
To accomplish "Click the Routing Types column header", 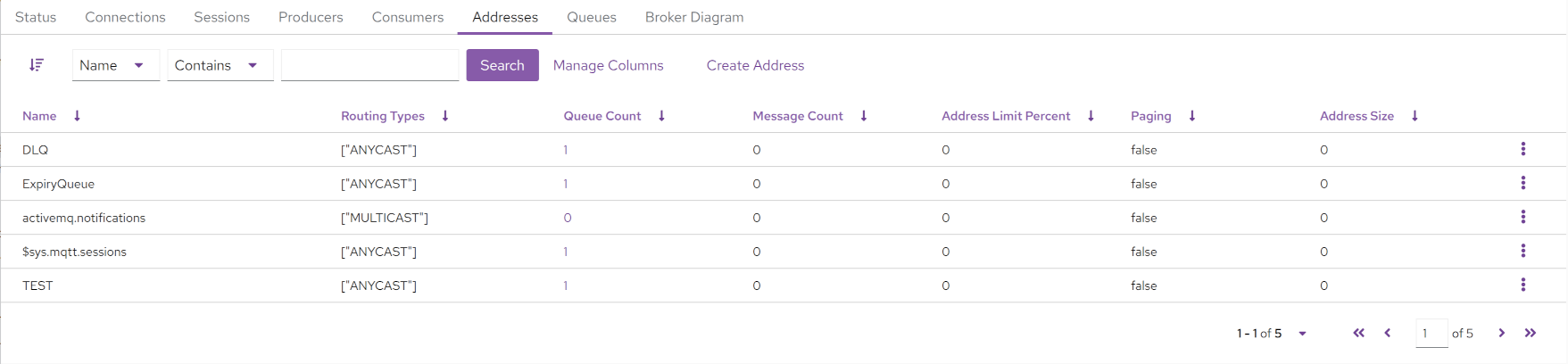I will pos(383,116).
